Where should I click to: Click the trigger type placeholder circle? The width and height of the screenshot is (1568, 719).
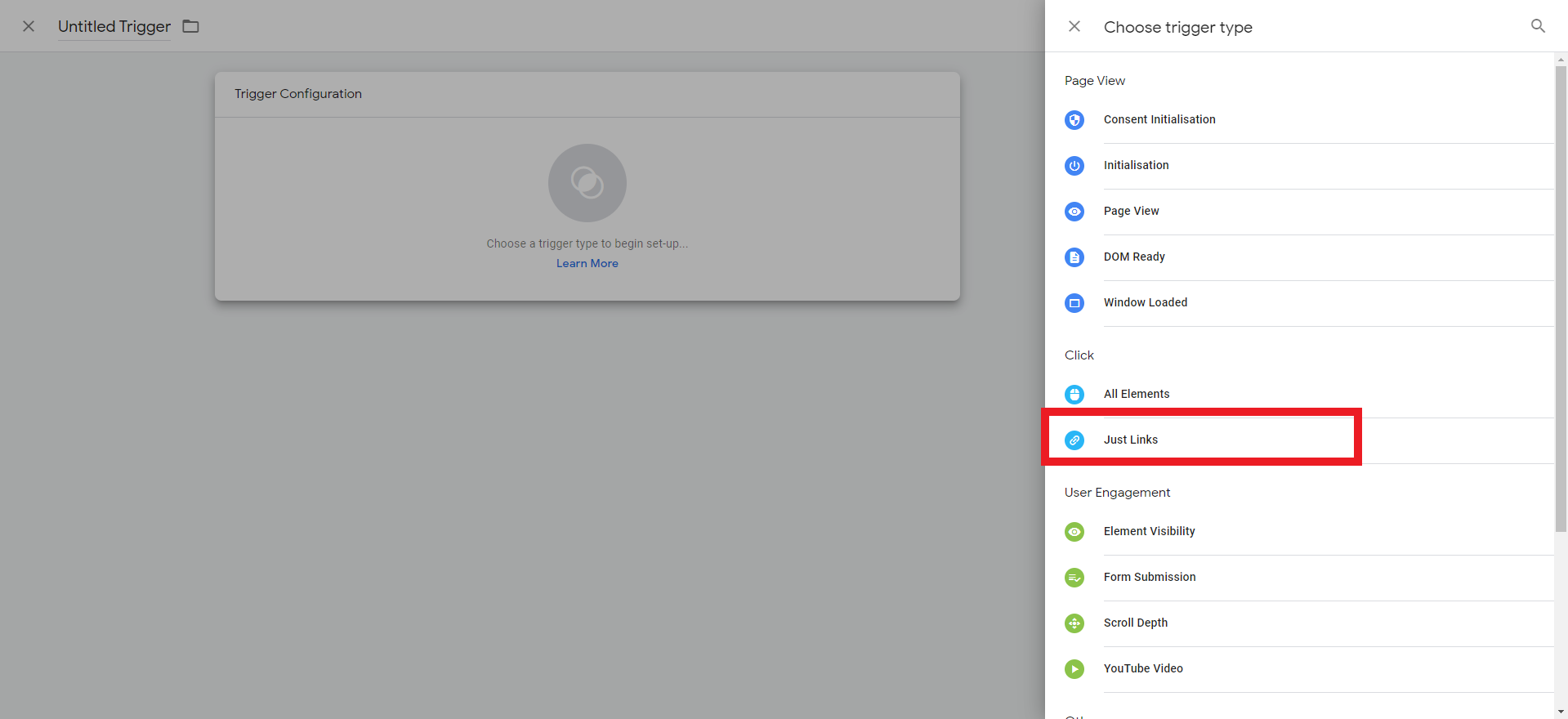(x=587, y=183)
